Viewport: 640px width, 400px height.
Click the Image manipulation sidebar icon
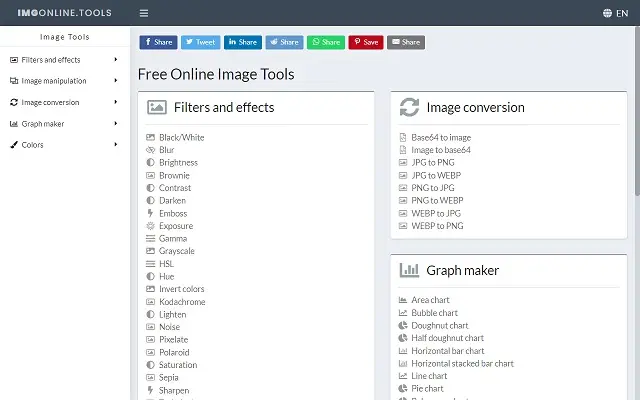(x=14, y=81)
